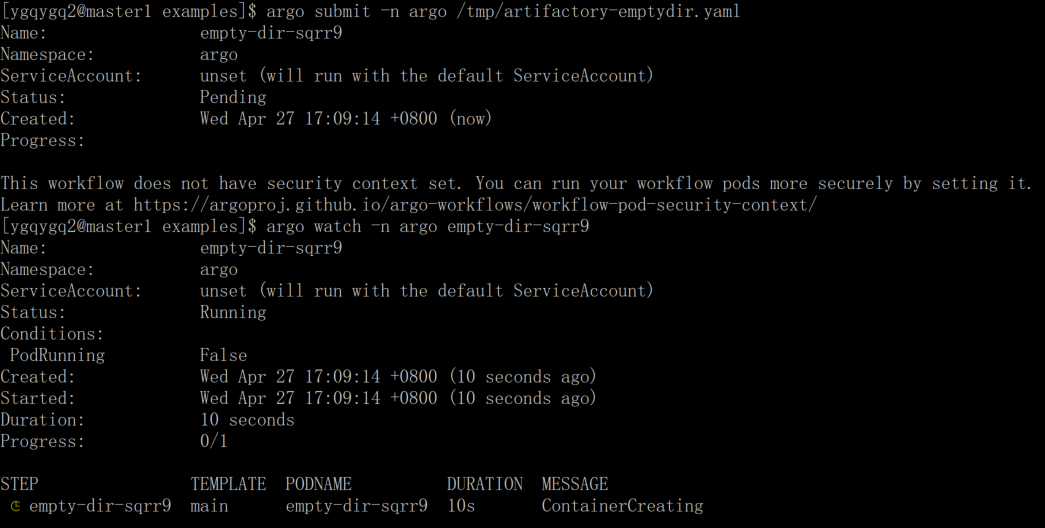
Task: Click the 10s duration cell
Action: click(x=461, y=506)
